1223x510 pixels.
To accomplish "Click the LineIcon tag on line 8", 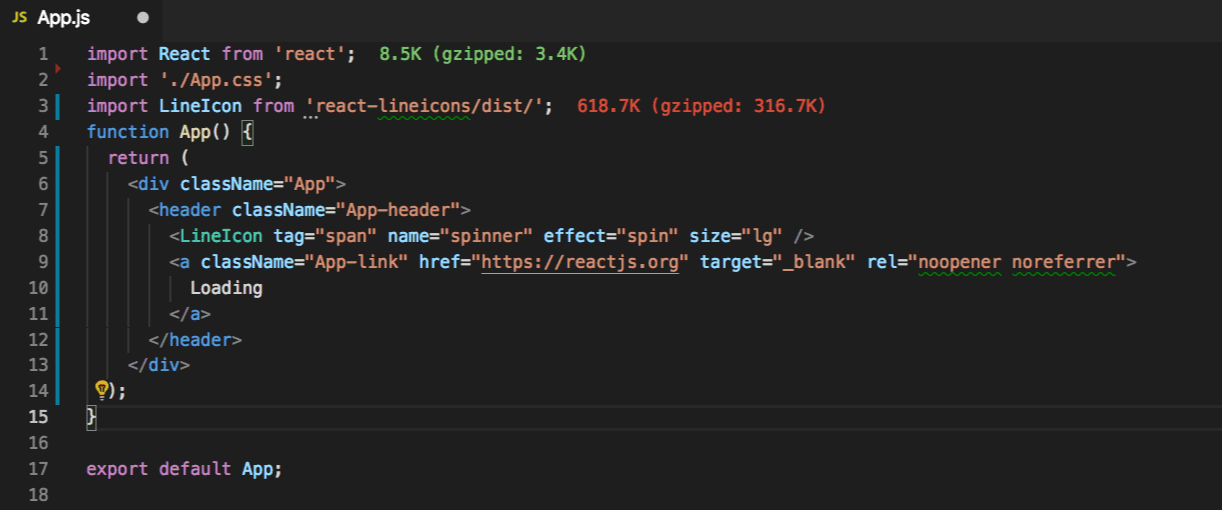I will tap(221, 236).
